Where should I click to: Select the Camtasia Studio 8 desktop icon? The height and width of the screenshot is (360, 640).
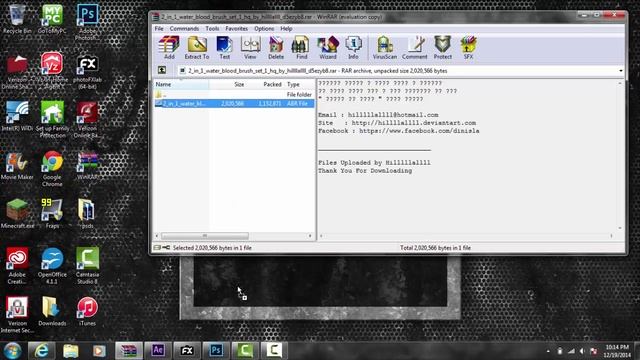coord(87,266)
